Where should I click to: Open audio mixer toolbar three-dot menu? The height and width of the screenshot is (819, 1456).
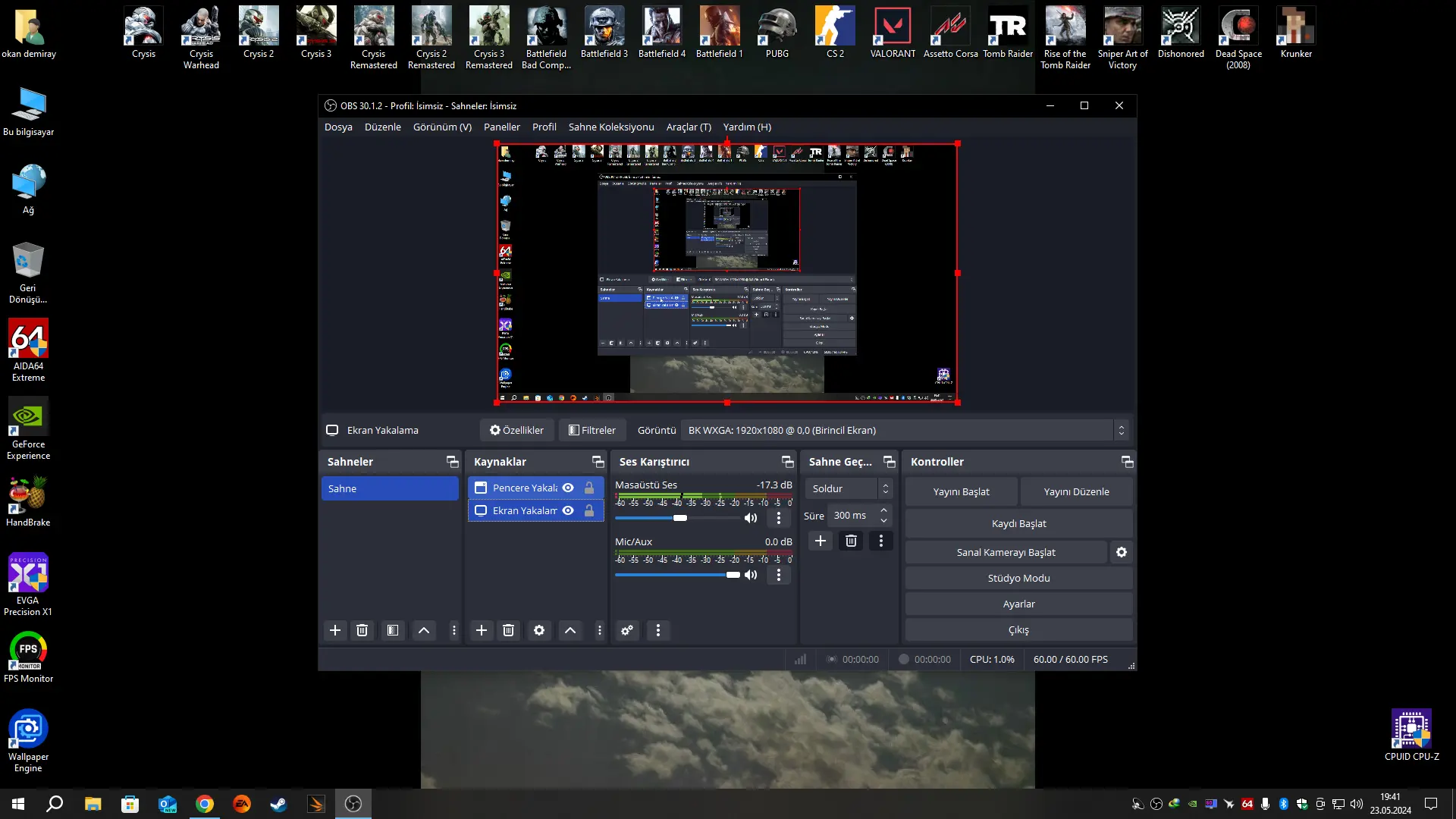click(657, 630)
